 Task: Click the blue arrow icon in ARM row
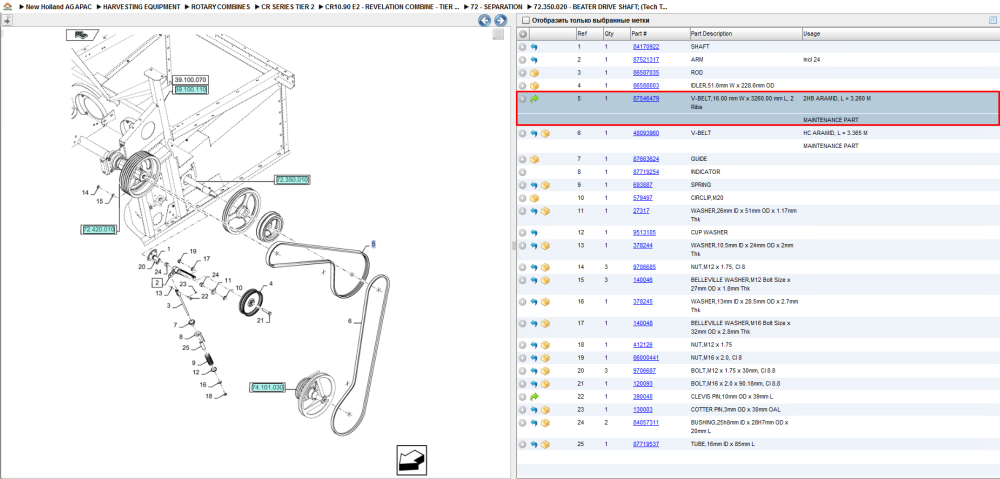pyautogui.click(x=534, y=59)
